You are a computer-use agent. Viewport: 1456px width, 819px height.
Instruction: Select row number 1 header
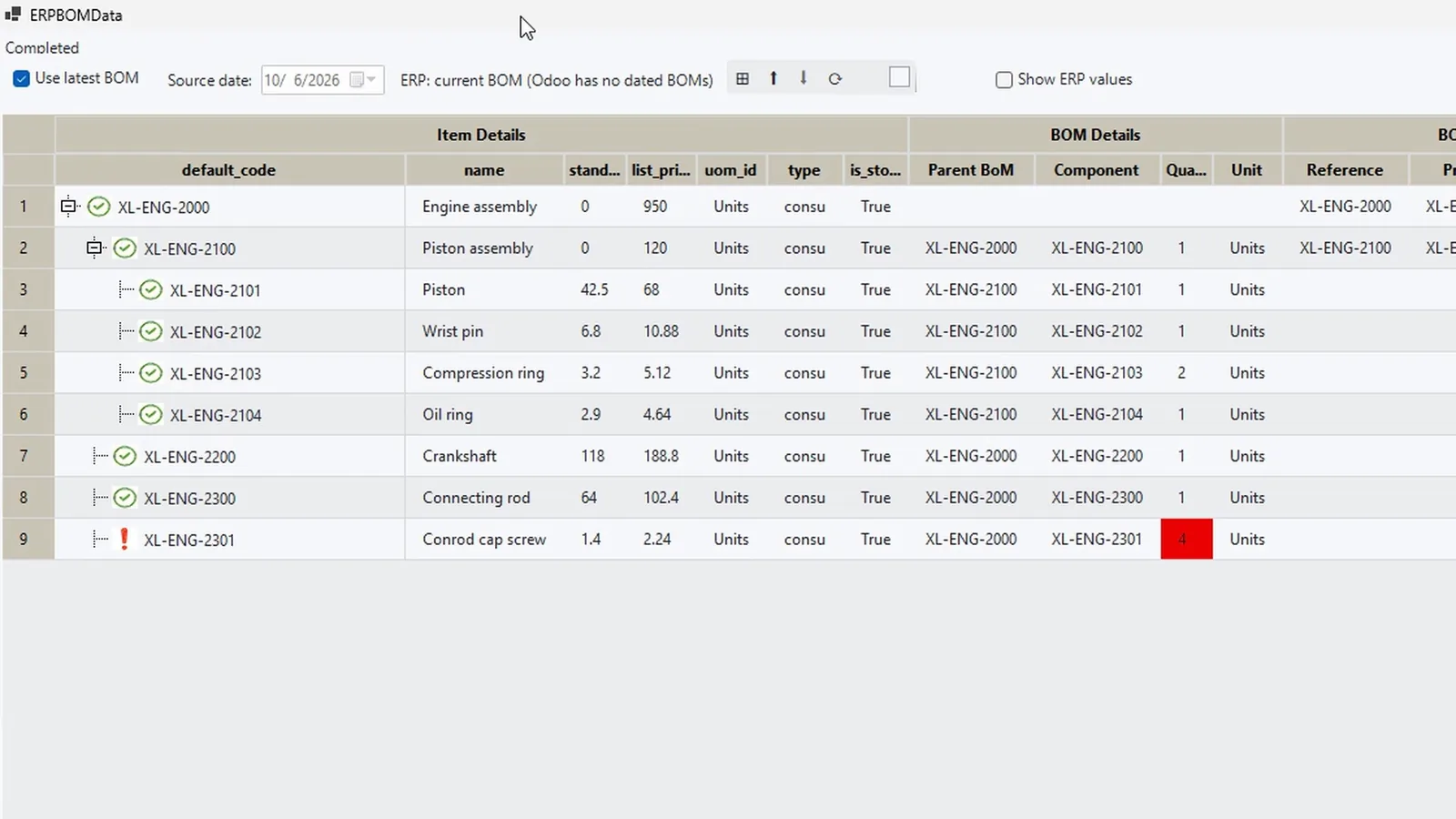tap(28, 207)
